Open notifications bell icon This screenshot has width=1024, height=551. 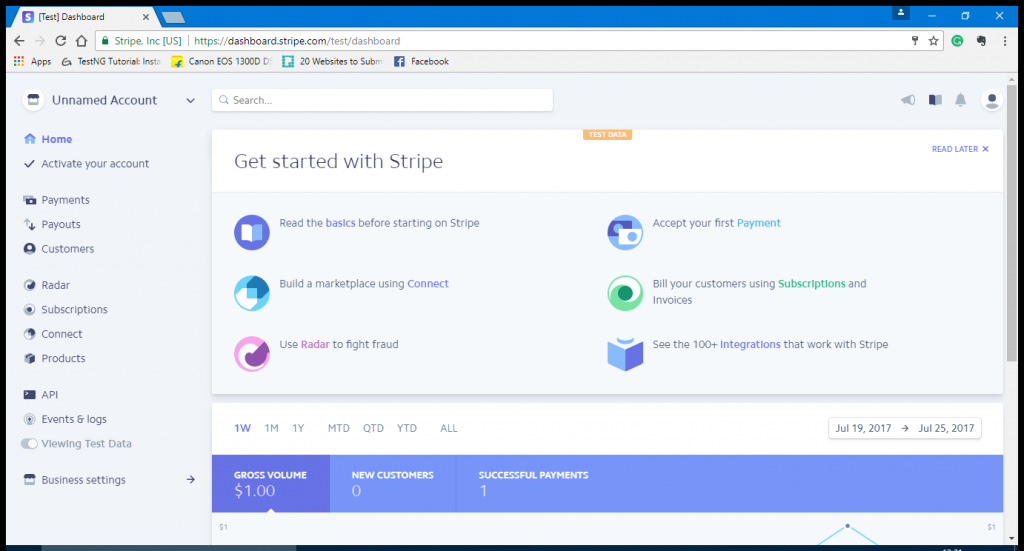(961, 100)
